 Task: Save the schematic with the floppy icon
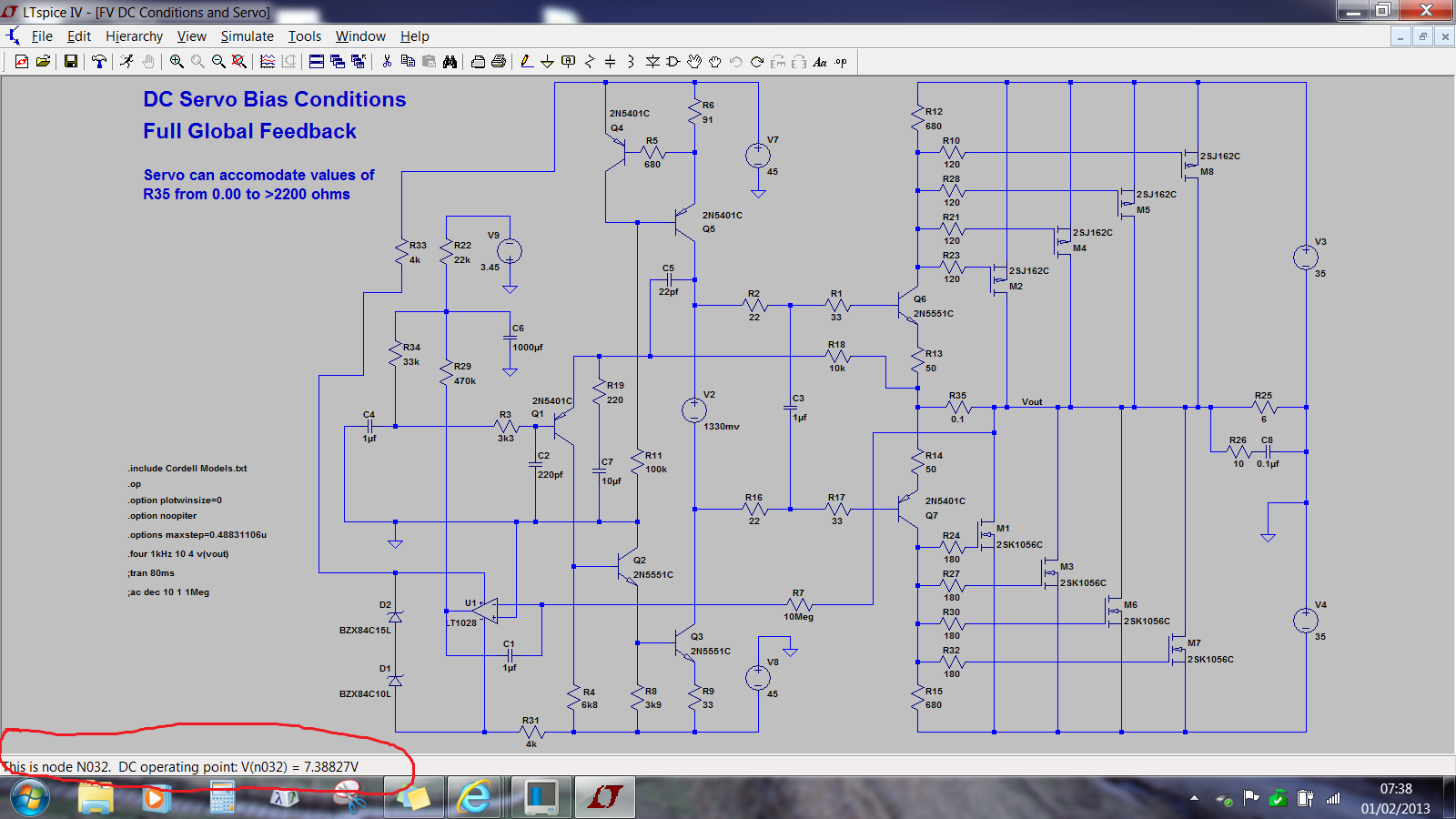(x=70, y=62)
